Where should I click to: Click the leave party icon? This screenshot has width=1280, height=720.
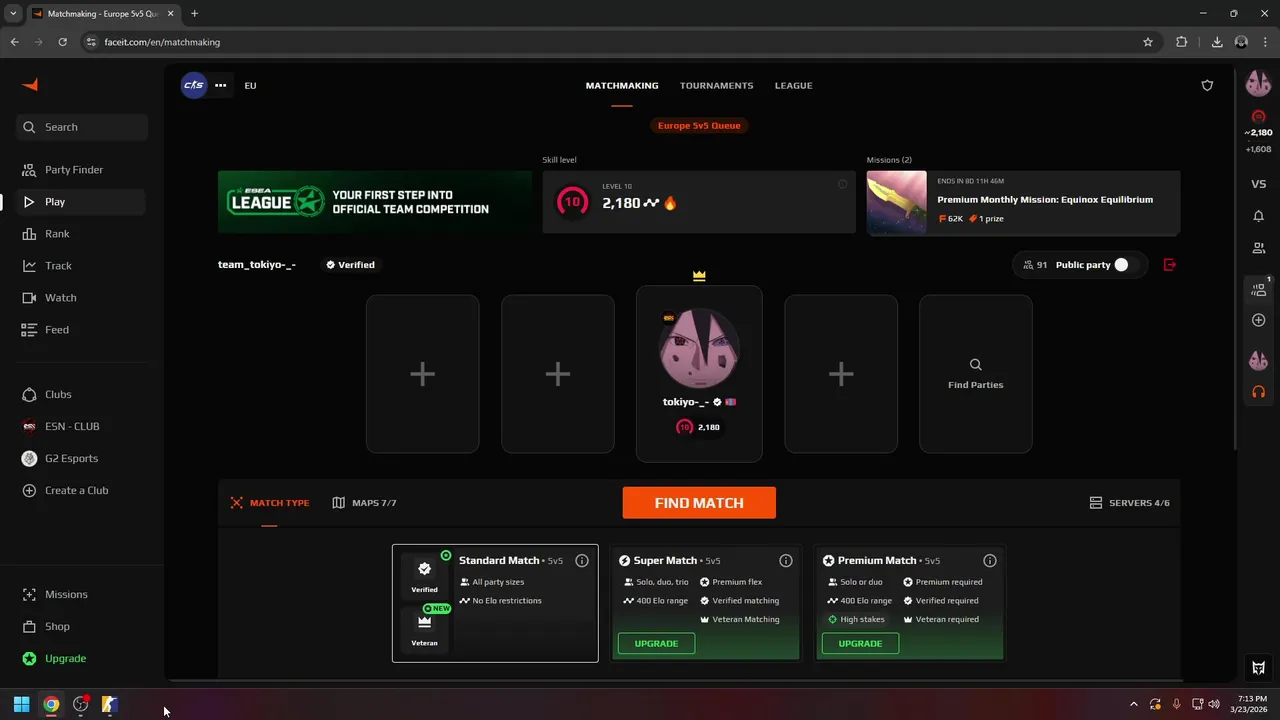coord(1170,265)
